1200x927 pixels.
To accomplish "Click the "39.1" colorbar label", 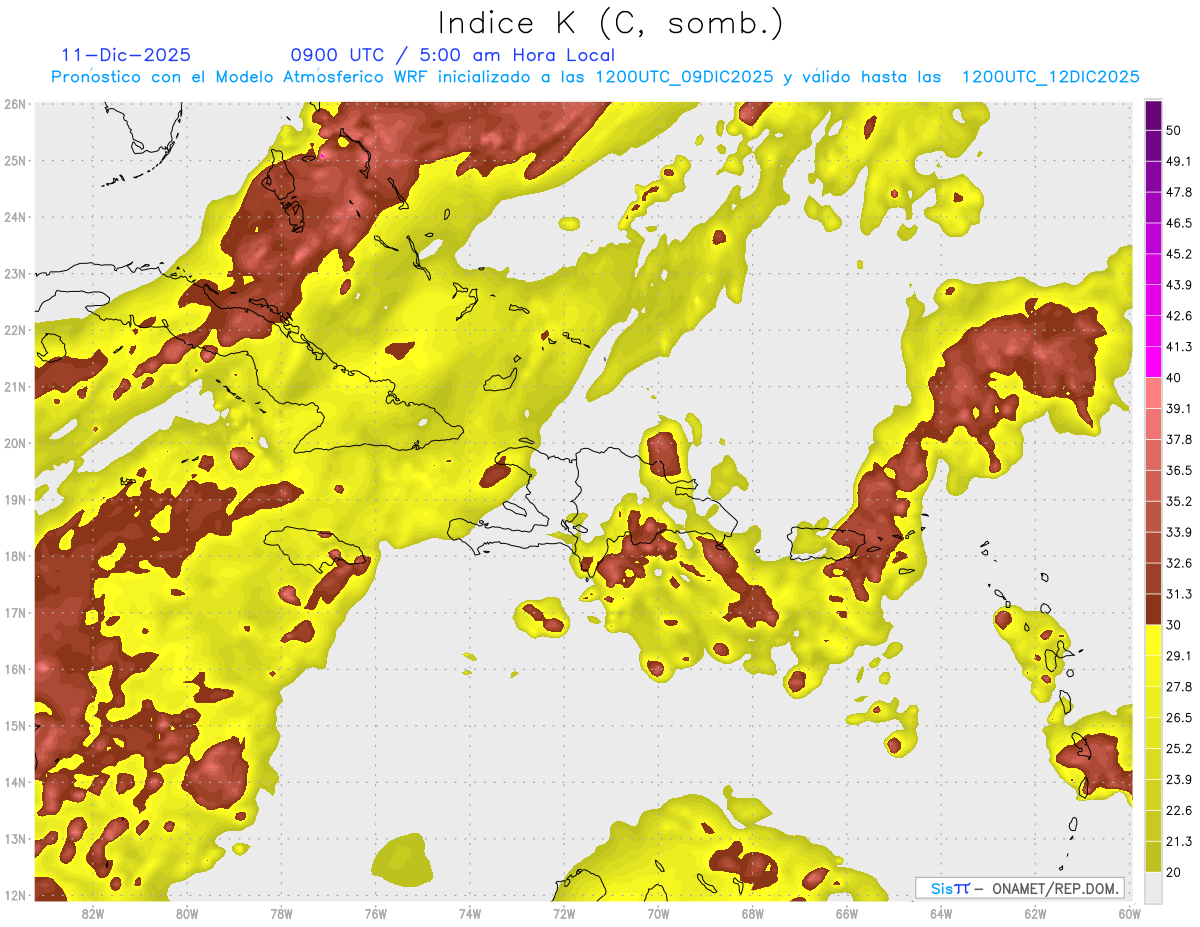I will point(1179,408).
